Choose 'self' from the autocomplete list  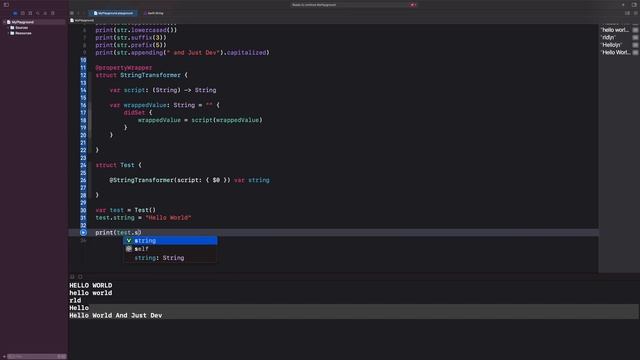pos(170,249)
